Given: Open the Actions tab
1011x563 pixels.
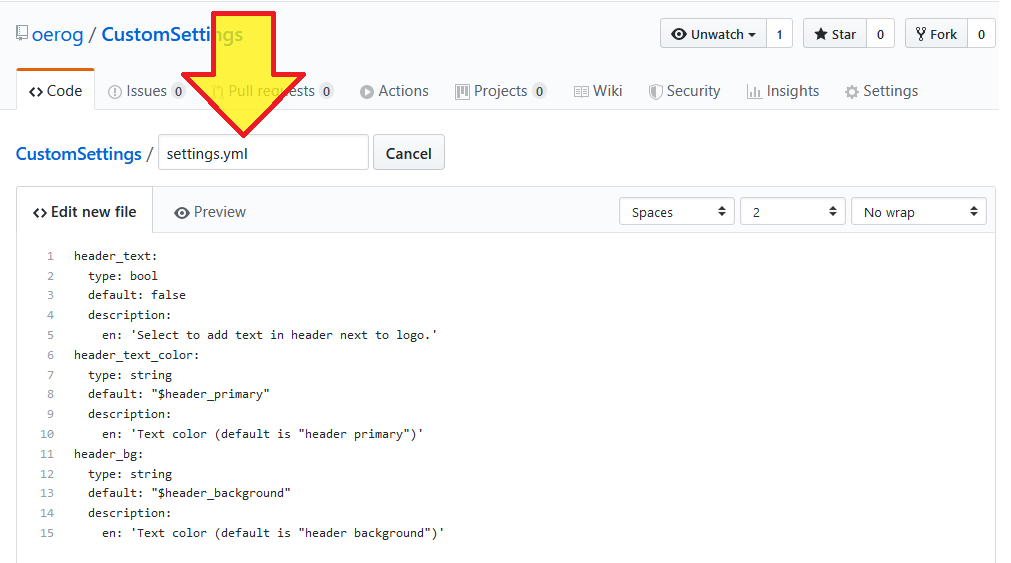Looking at the screenshot, I should [394, 91].
